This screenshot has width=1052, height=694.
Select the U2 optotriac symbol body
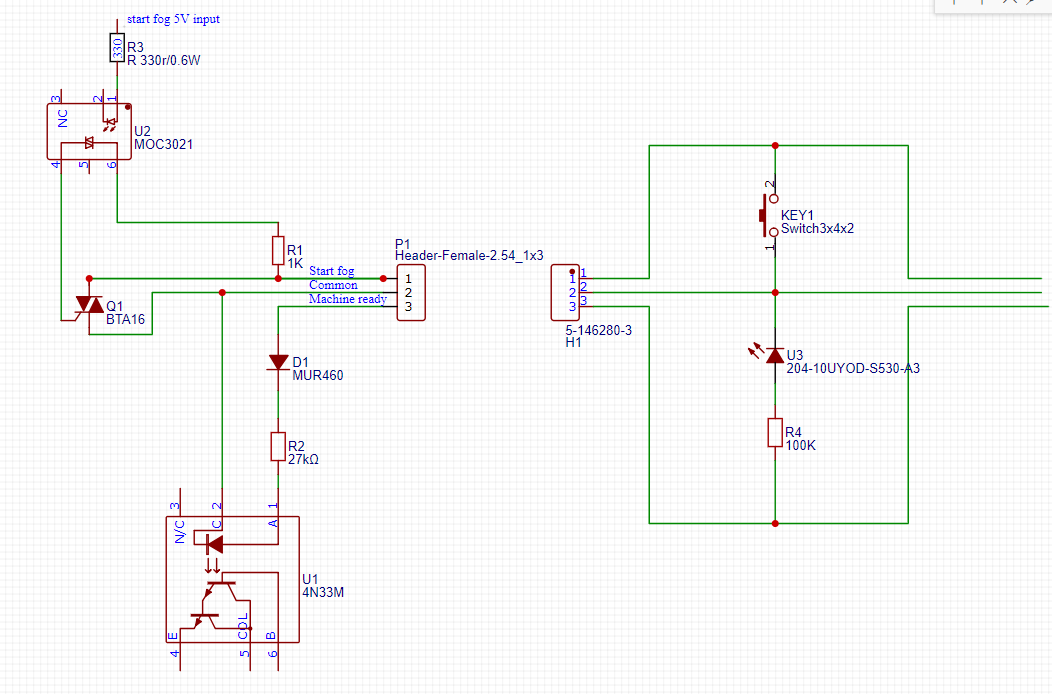[89, 131]
